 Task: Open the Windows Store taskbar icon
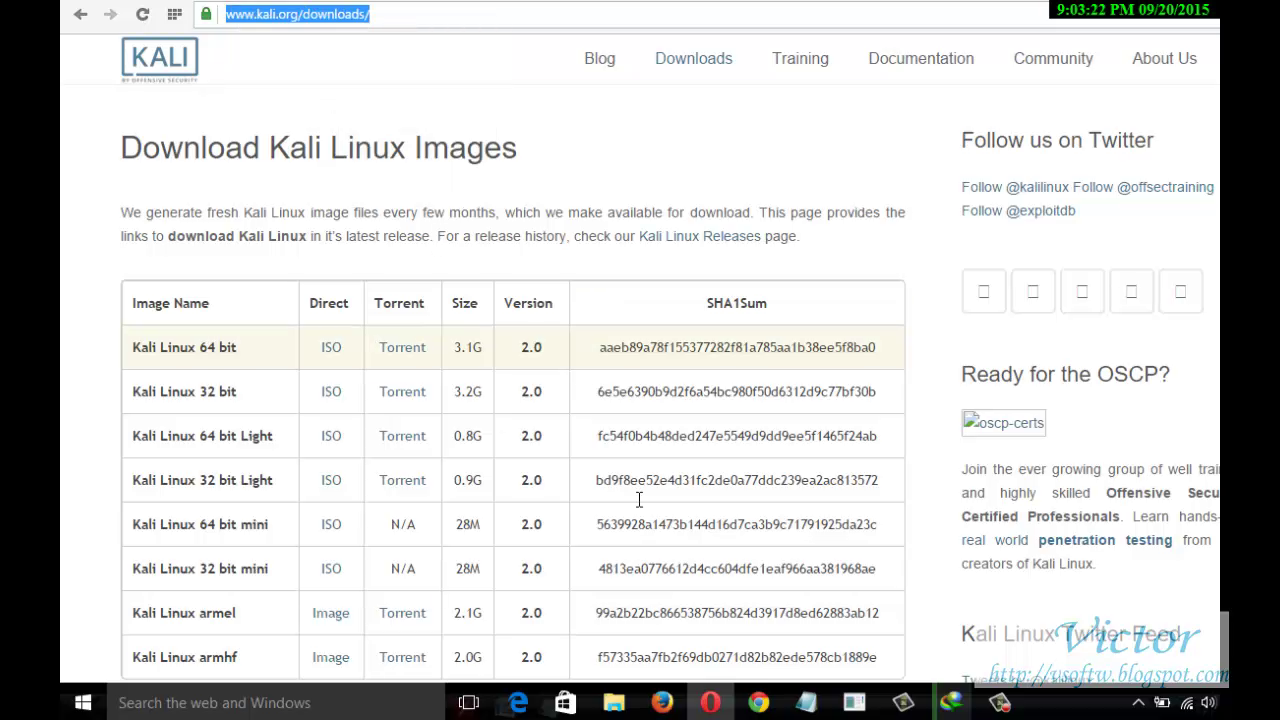[x=565, y=702]
